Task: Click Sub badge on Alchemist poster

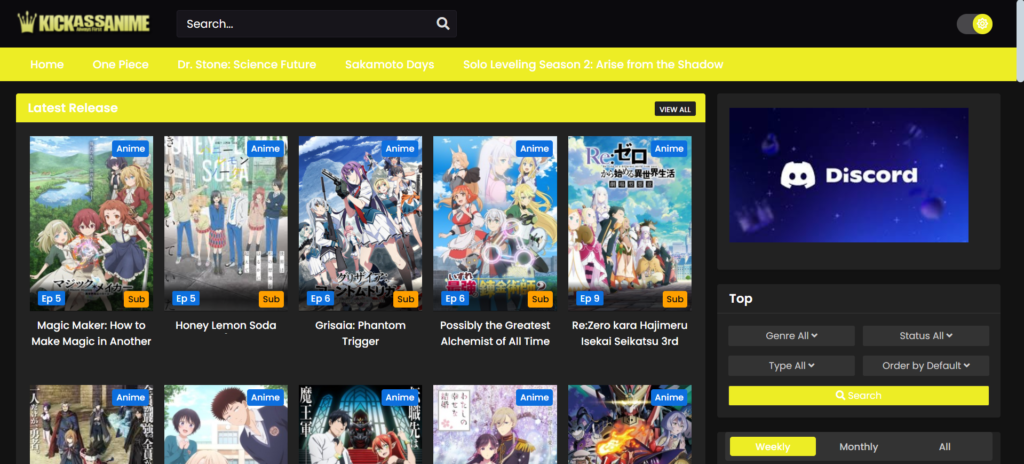Action: click(x=540, y=299)
